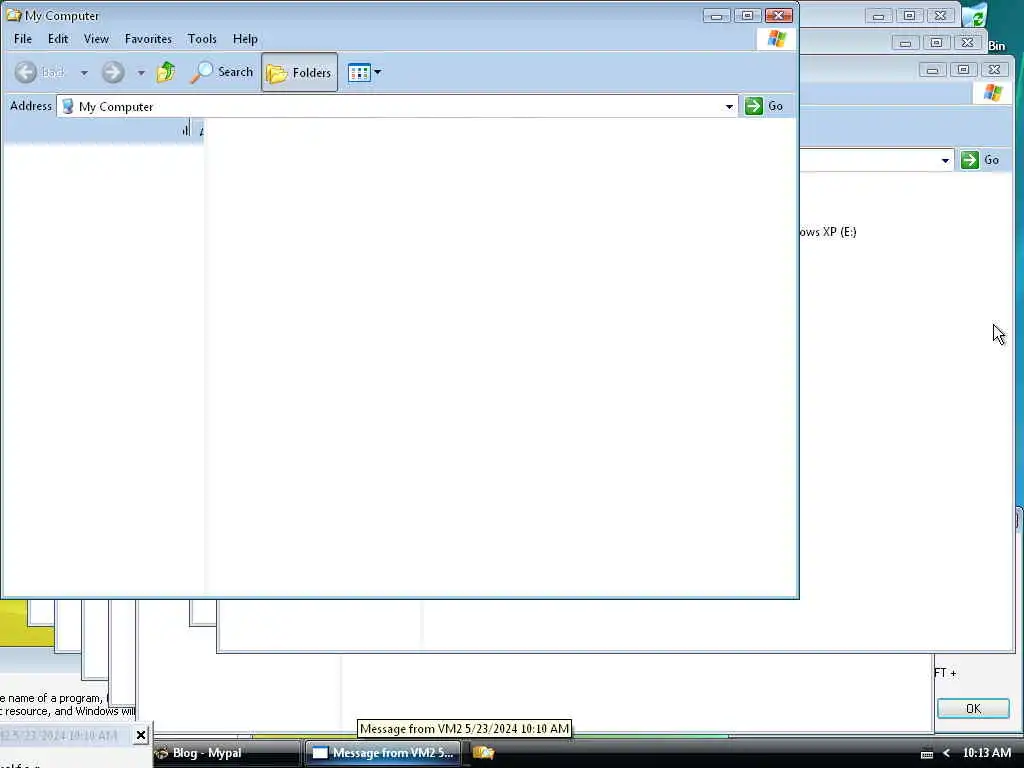Toggle the Folders pane button
This screenshot has height=768, width=1024.
tap(300, 72)
